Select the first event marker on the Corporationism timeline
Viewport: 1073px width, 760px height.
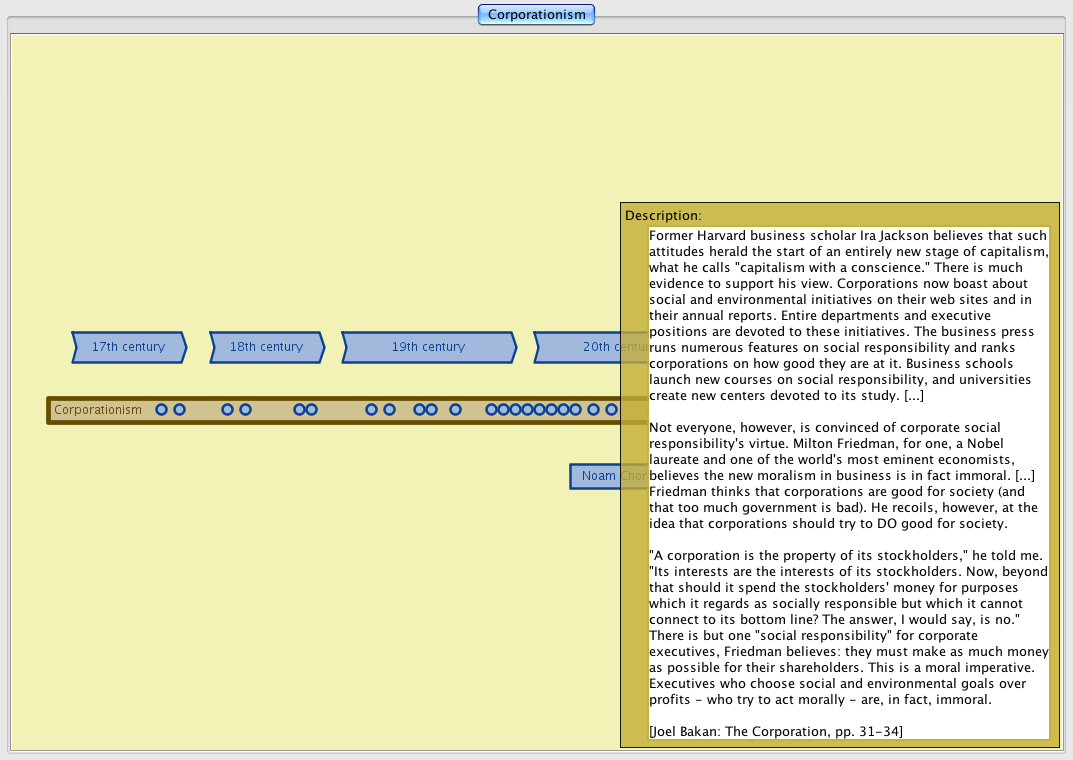pos(161,410)
